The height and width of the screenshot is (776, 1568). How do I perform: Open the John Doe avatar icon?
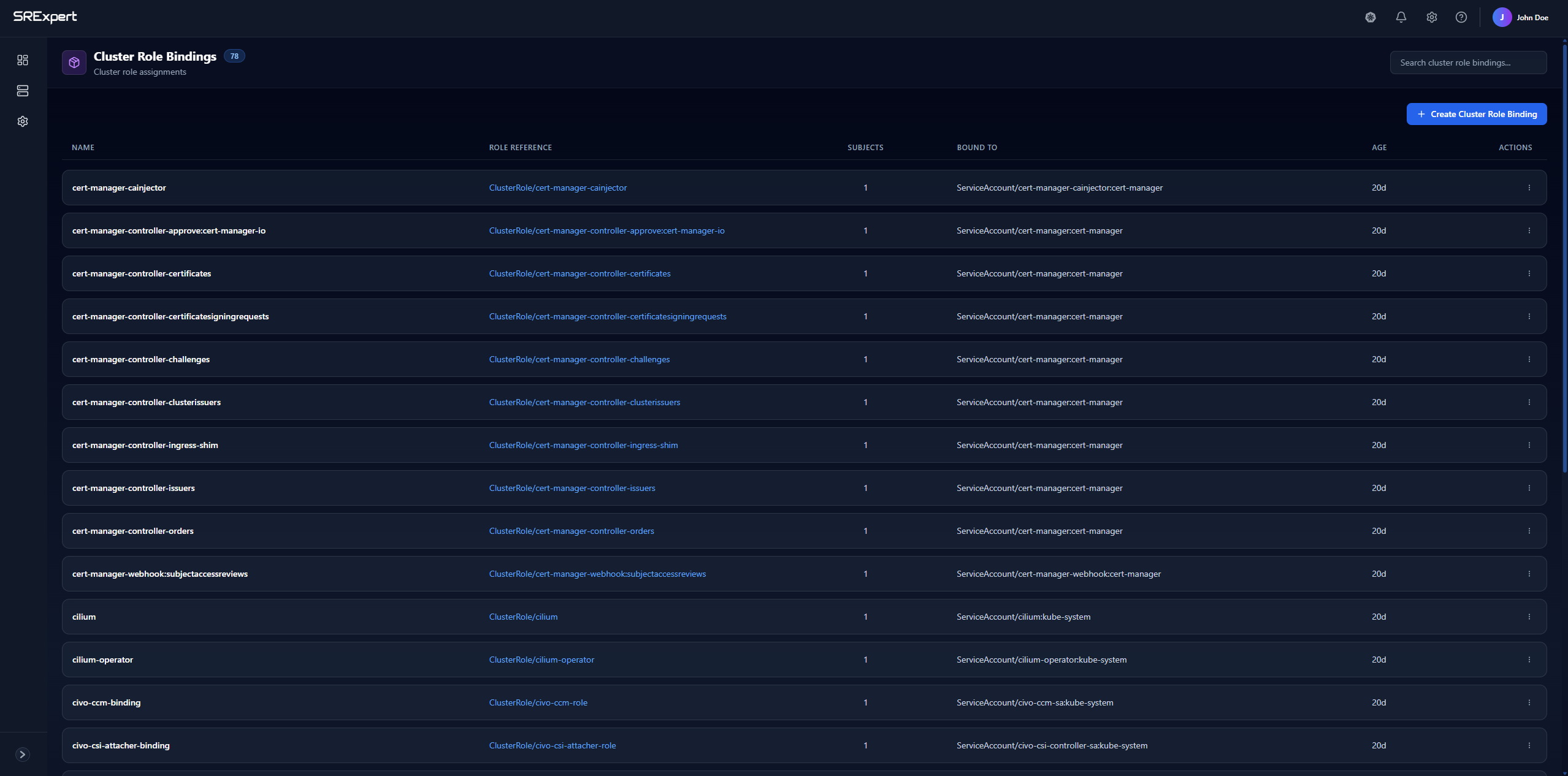pos(1501,17)
